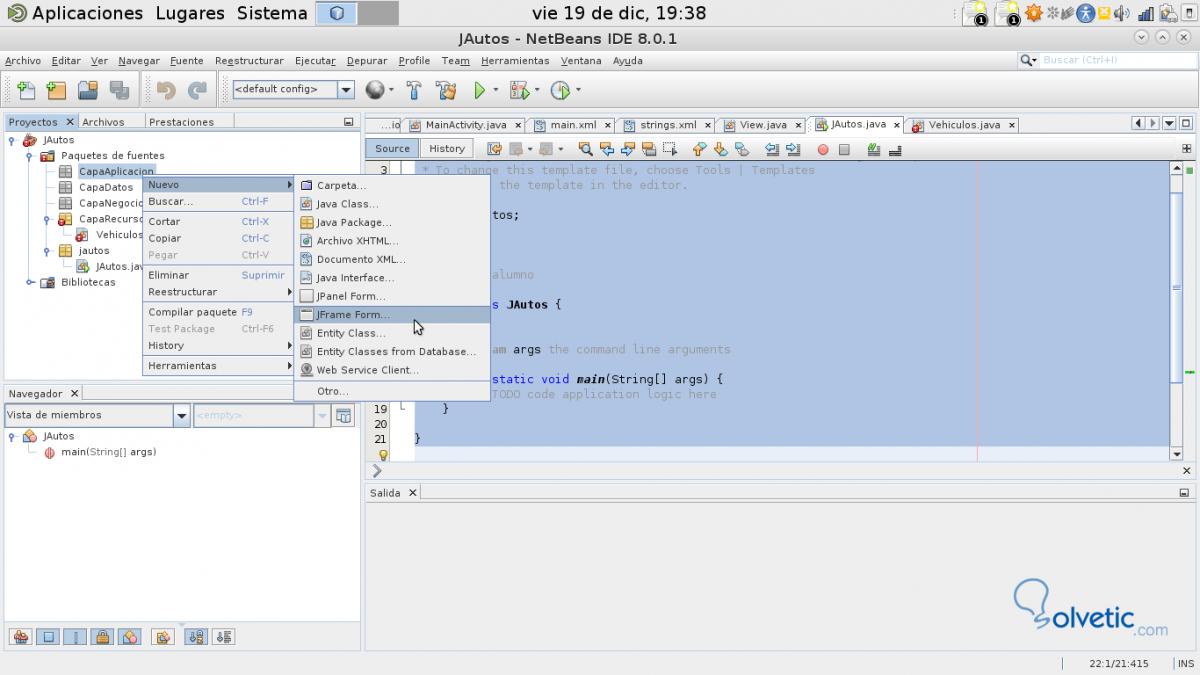Viewport: 1200px width, 675px height.
Task: Open Aplicaciones in the top panel
Action: pyautogui.click(x=88, y=13)
